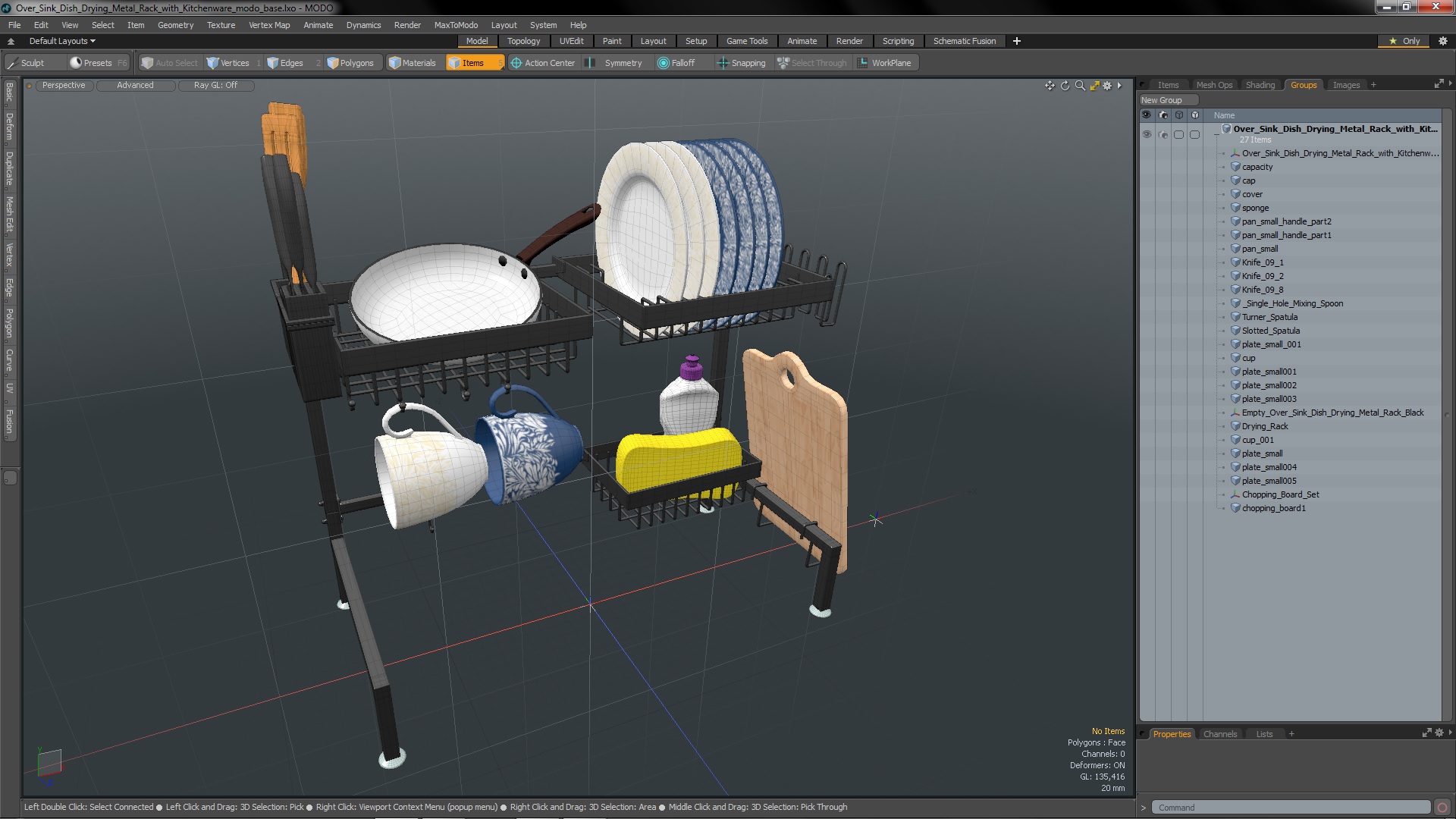Switch to the Shading tab
This screenshot has width=1456, height=819.
click(1260, 85)
